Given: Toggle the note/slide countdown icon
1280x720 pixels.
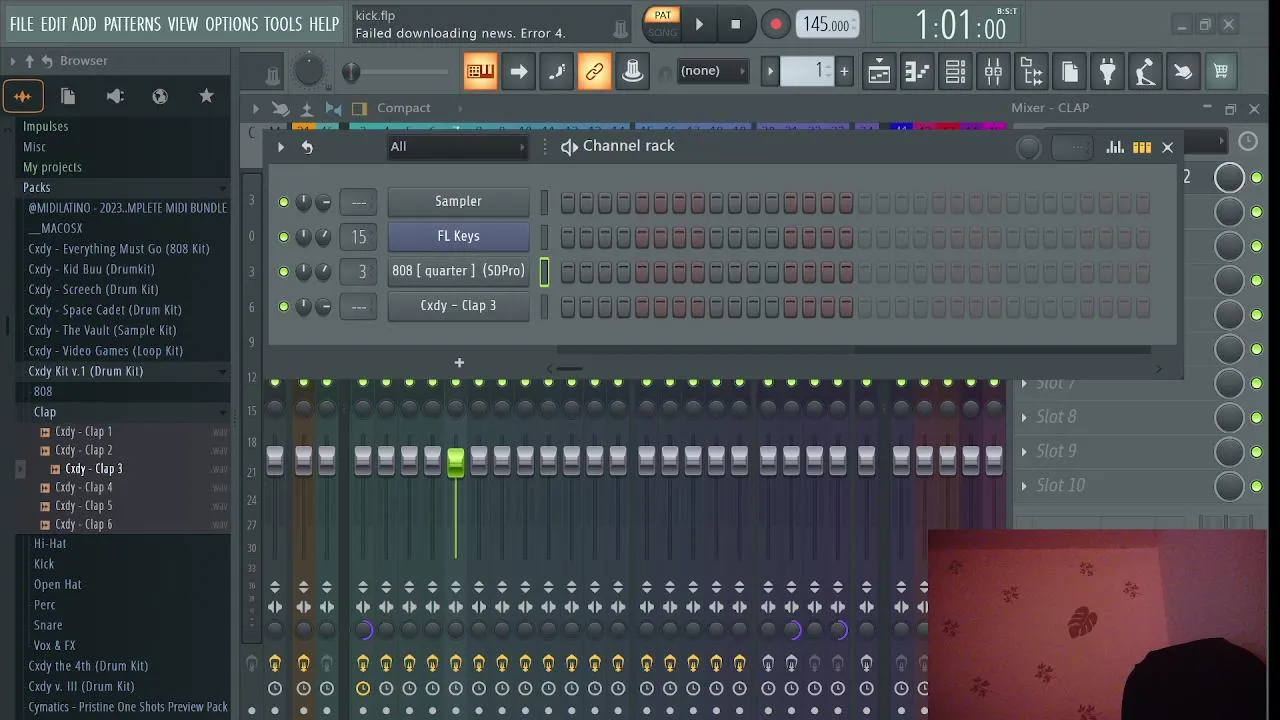Looking at the screenshot, I should click(x=556, y=71).
